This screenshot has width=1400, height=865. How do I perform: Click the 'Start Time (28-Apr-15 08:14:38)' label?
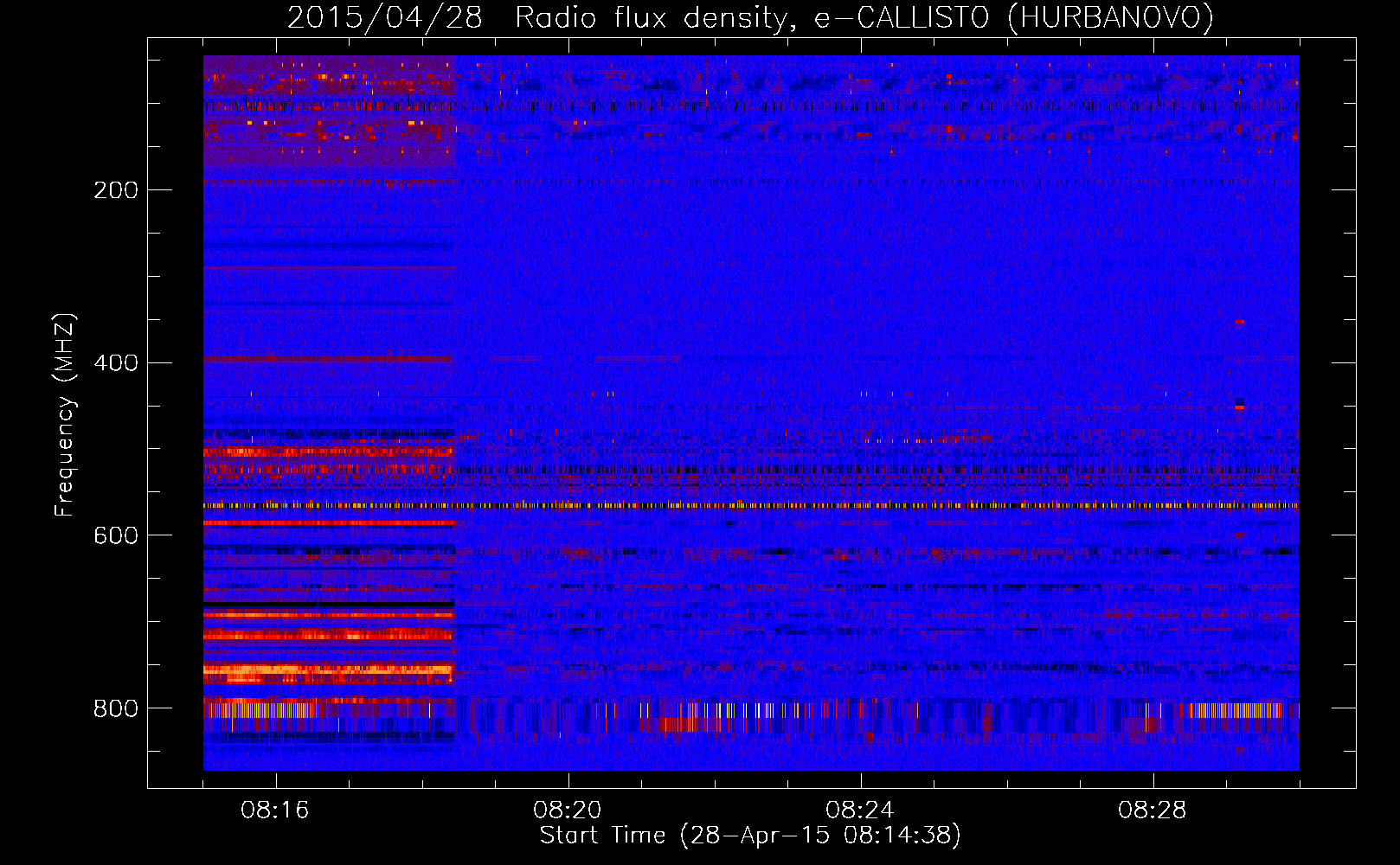750,836
